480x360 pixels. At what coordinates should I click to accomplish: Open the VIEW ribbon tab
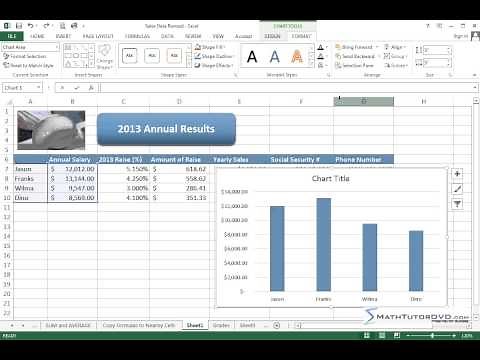(x=218, y=36)
